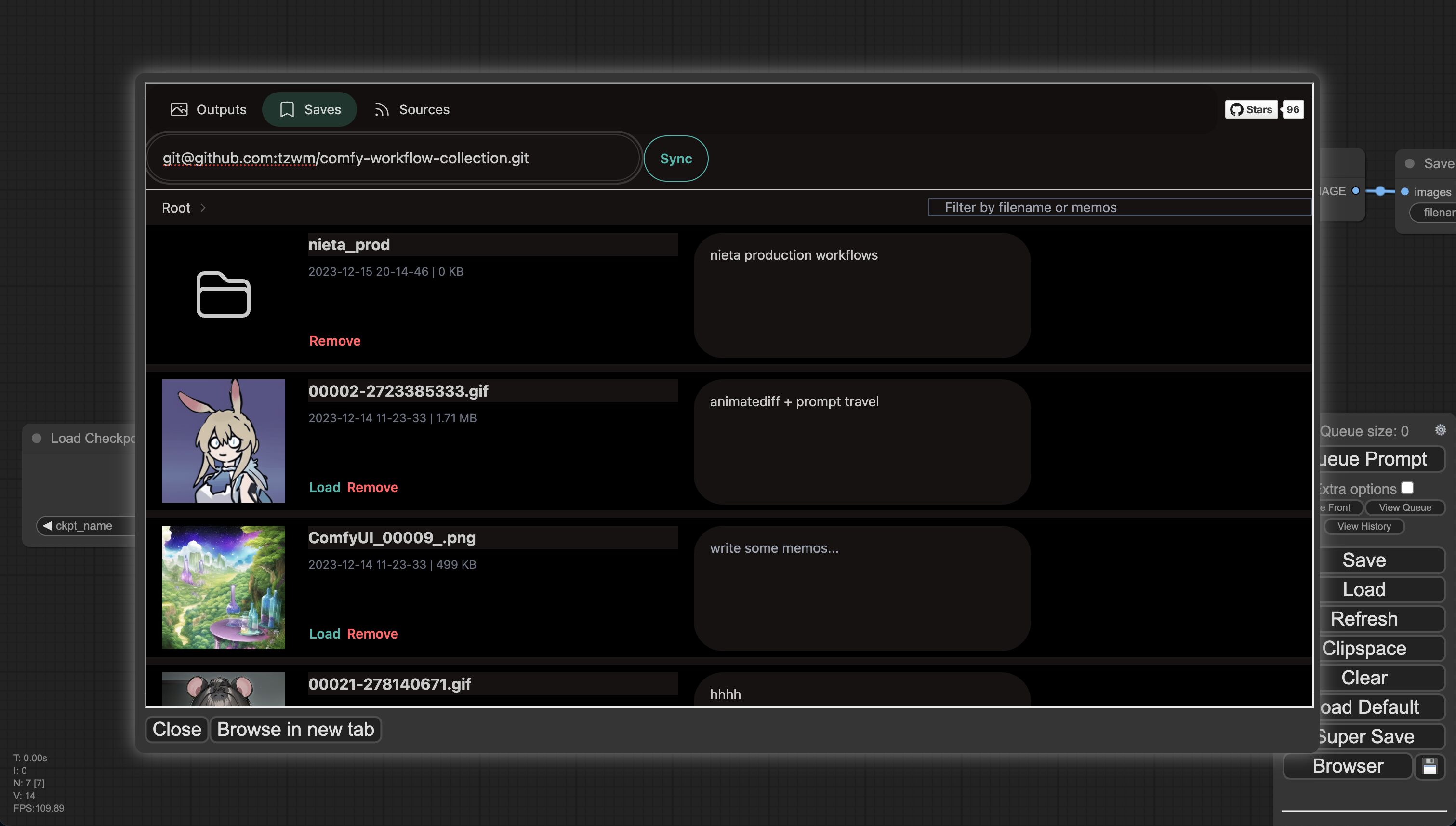The height and width of the screenshot is (826, 1456).
Task: Click the Saves tab bookmark icon
Action: [287, 109]
